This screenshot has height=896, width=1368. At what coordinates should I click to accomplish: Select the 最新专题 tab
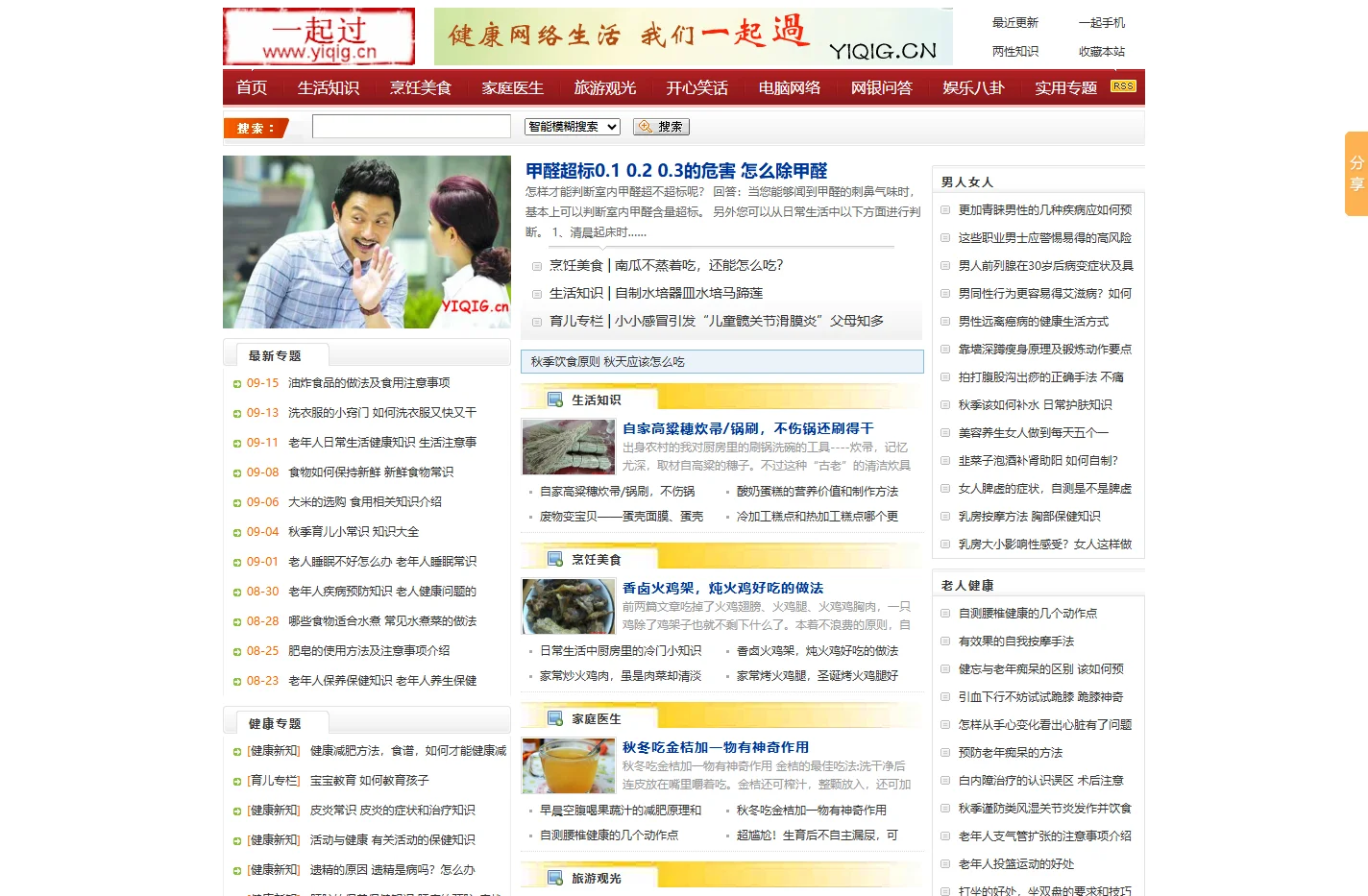[x=276, y=355]
